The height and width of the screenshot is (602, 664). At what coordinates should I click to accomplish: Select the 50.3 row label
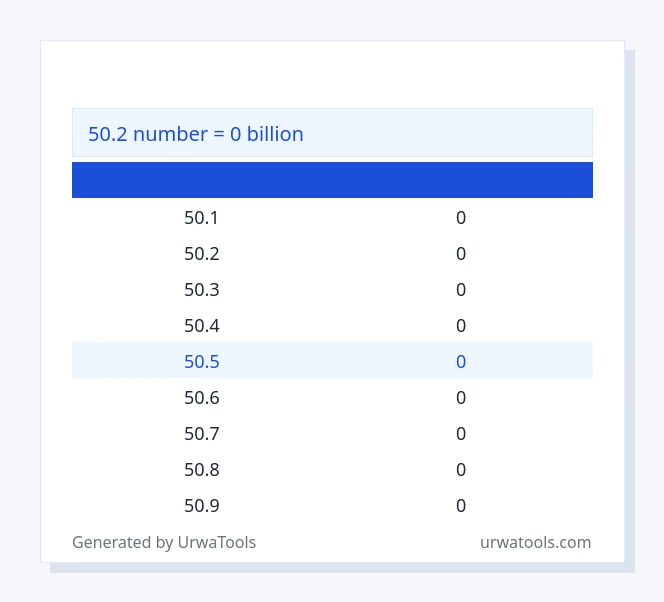[x=202, y=290]
